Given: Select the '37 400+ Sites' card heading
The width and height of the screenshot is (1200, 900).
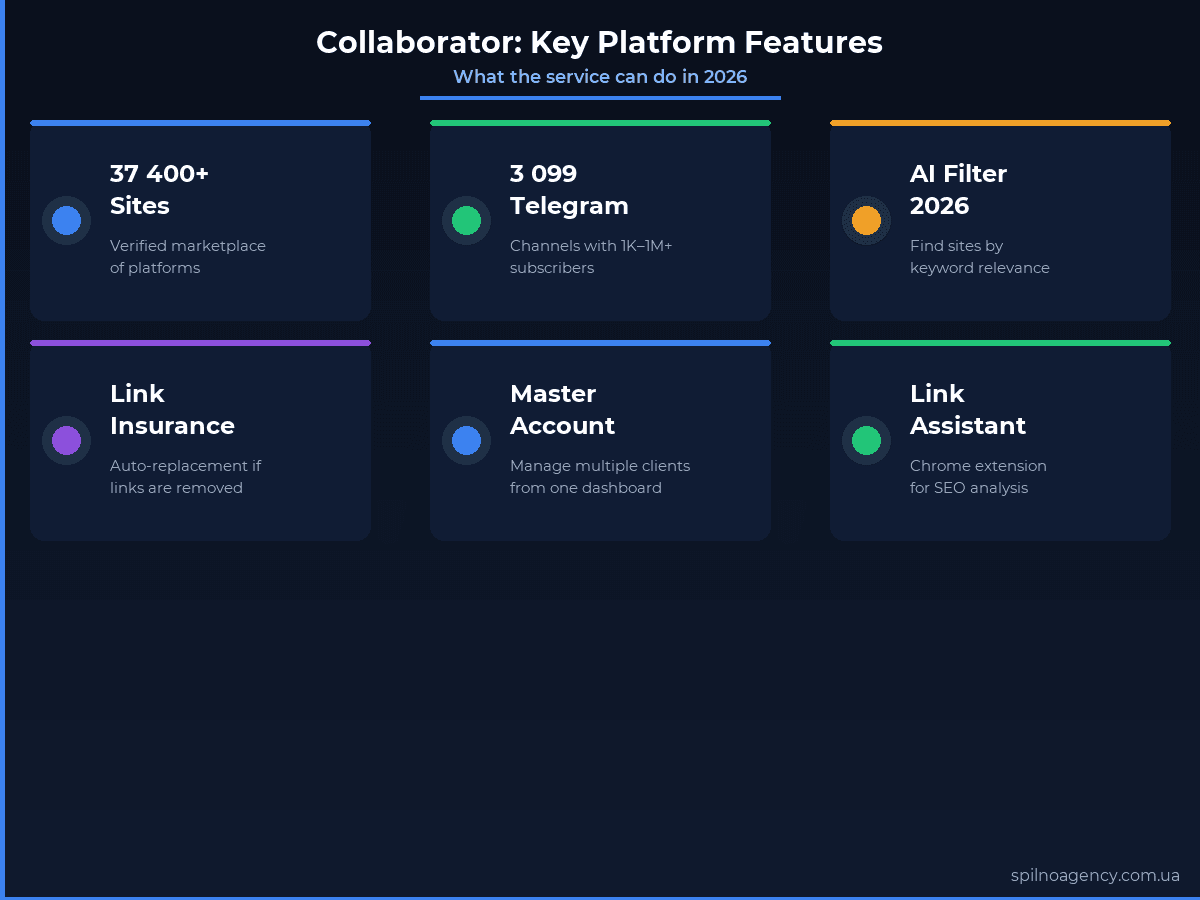Looking at the screenshot, I should [x=159, y=190].
